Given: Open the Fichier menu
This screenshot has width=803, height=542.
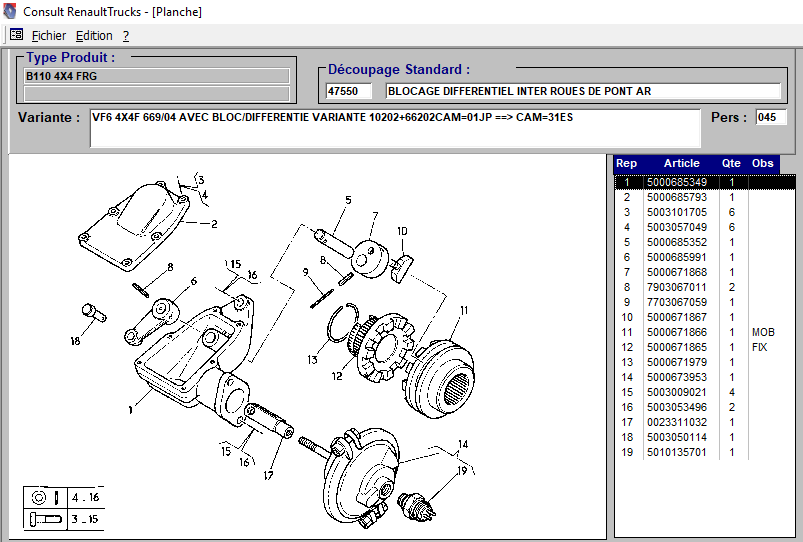Looking at the screenshot, I should pyautogui.click(x=49, y=35).
